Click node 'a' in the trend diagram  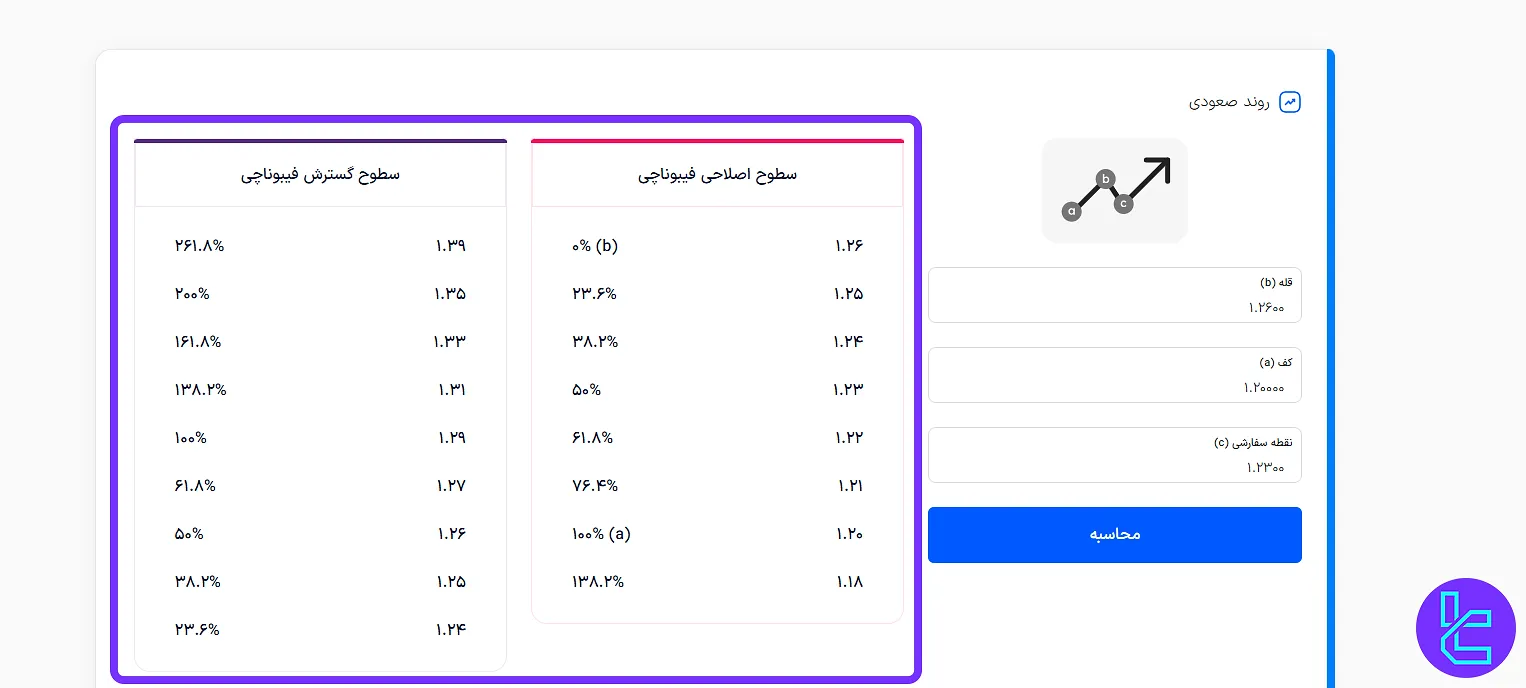[1071, 211]
